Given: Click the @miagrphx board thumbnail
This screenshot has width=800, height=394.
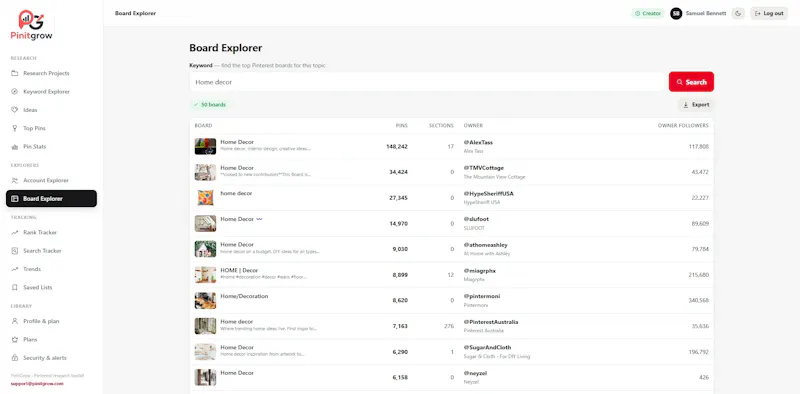Looking at the screenshot, I should coord(205,275).
